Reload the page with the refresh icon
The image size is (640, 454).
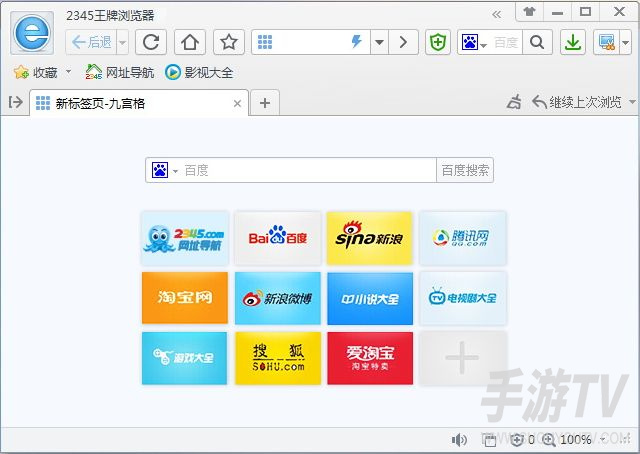151,42
